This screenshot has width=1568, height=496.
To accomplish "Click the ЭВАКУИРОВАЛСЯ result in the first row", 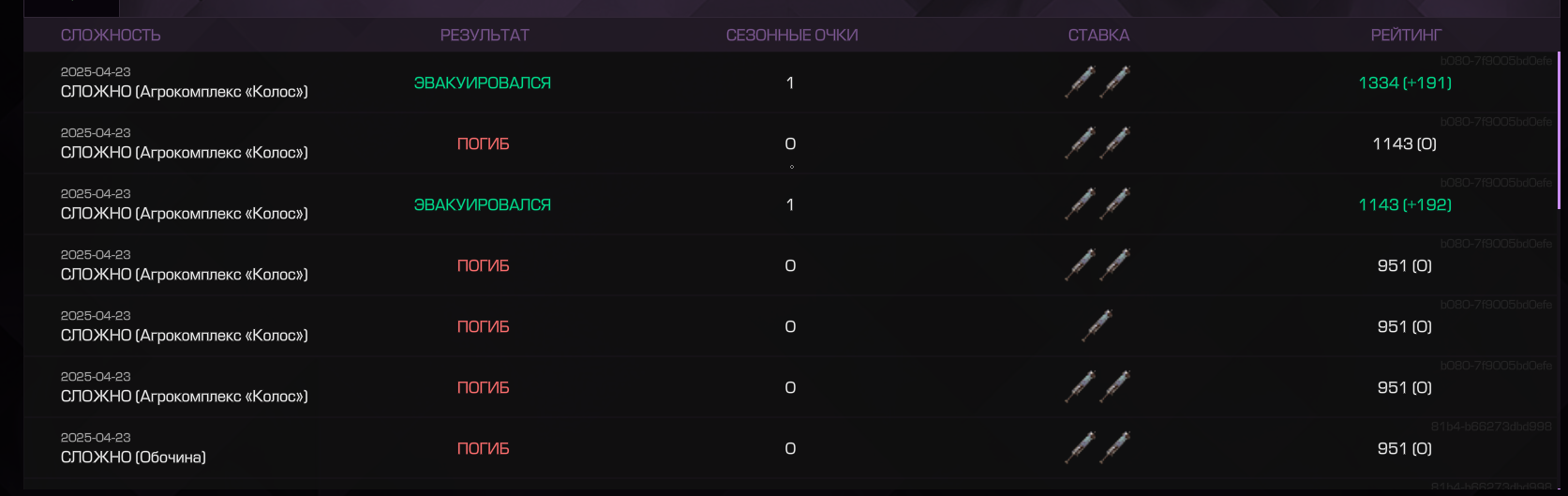I will (483, 83).
